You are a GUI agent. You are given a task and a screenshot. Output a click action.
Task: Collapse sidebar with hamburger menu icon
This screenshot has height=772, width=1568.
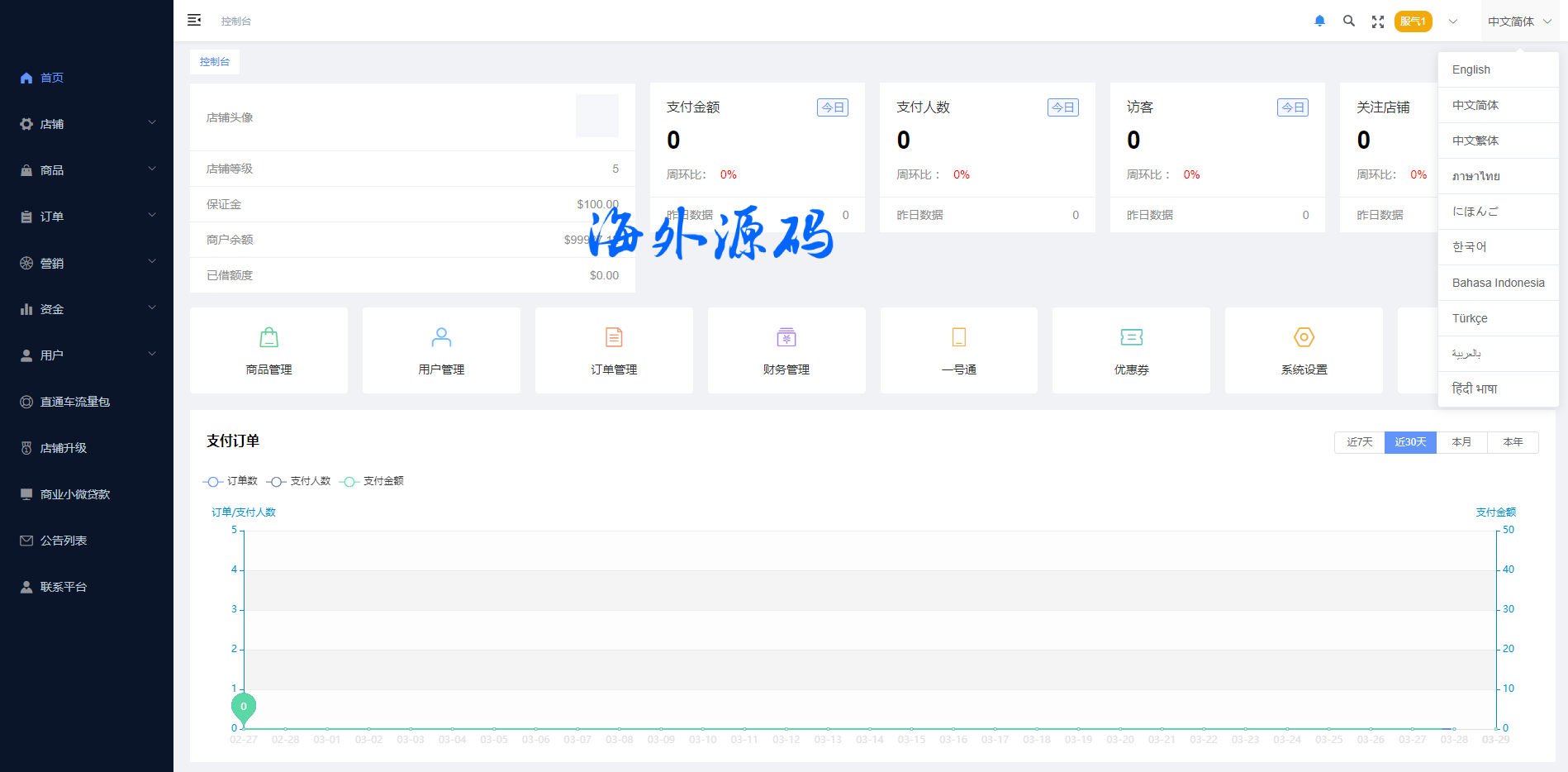(x=194, y=21)
